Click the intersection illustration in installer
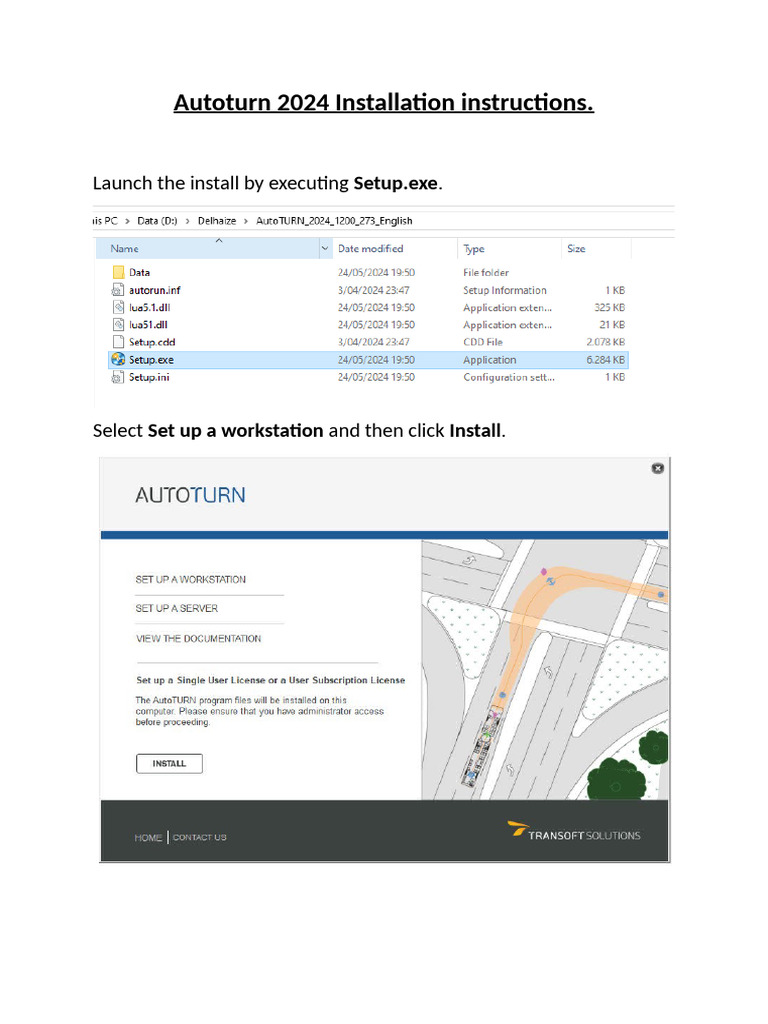768x1024 pixels. [x=545, y=669]
